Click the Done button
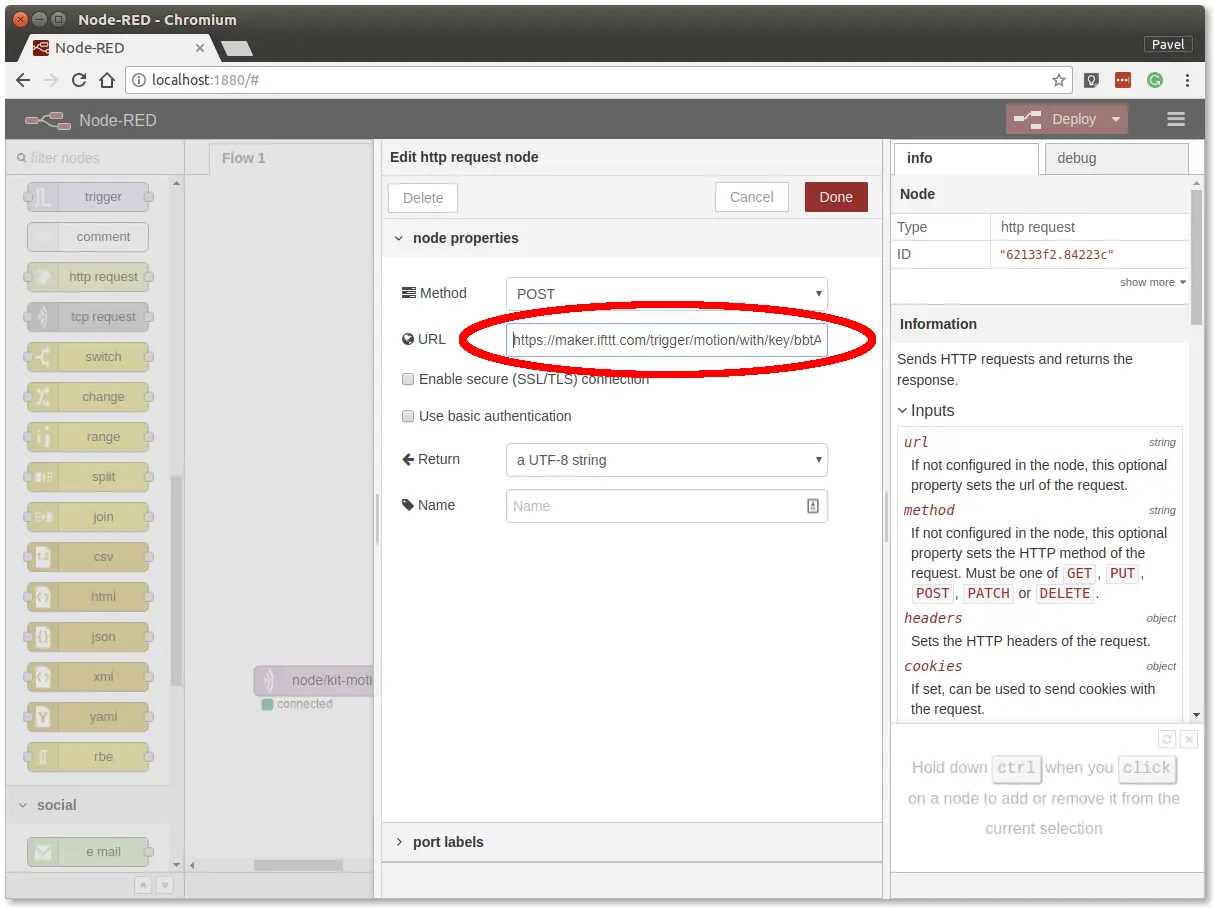The image size is (1214, 908). tap(836, 197)
